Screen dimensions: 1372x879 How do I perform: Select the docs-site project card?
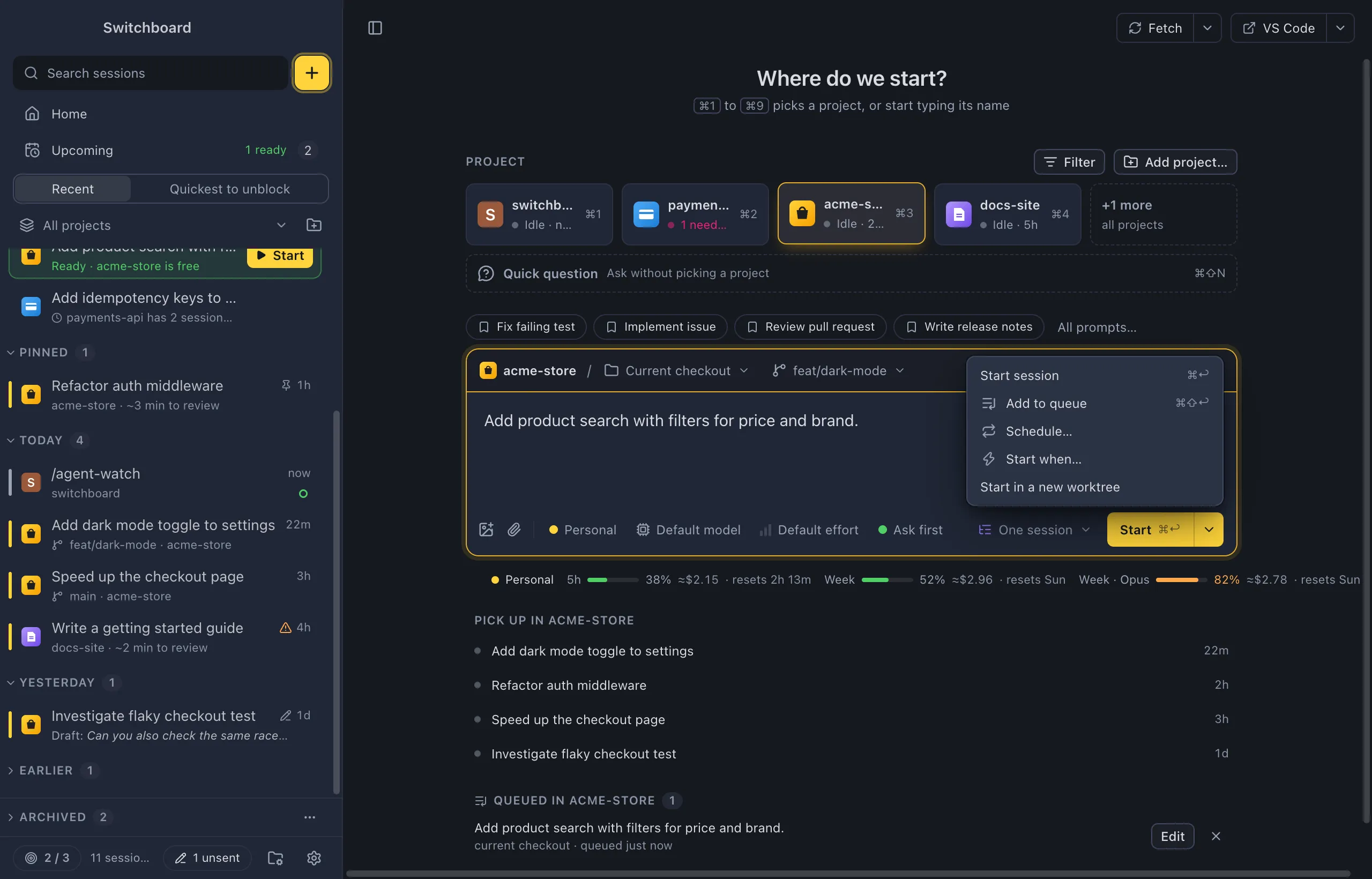coord(1008,214)
